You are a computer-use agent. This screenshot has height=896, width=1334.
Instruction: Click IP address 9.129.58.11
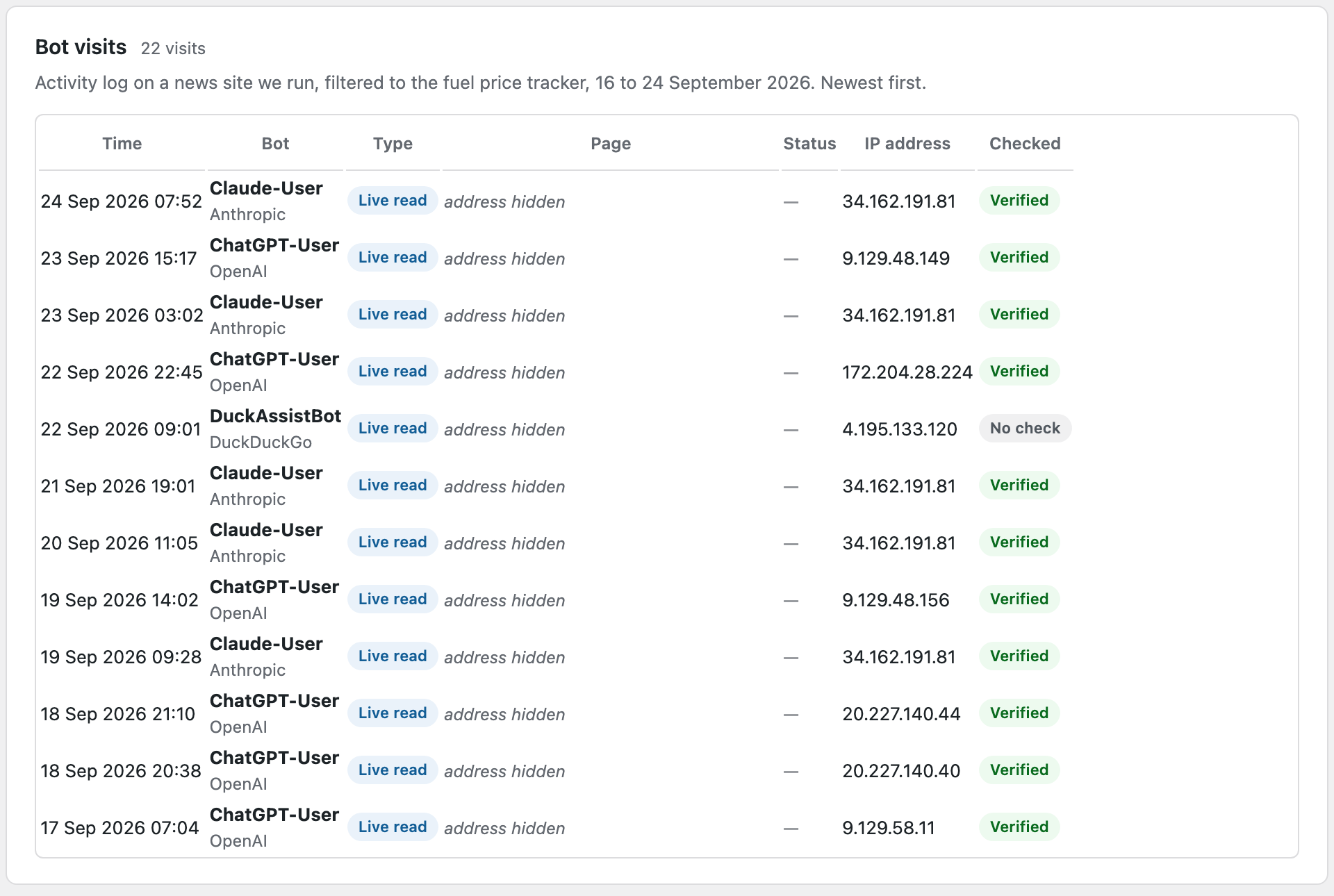click(x=889, y=828)
